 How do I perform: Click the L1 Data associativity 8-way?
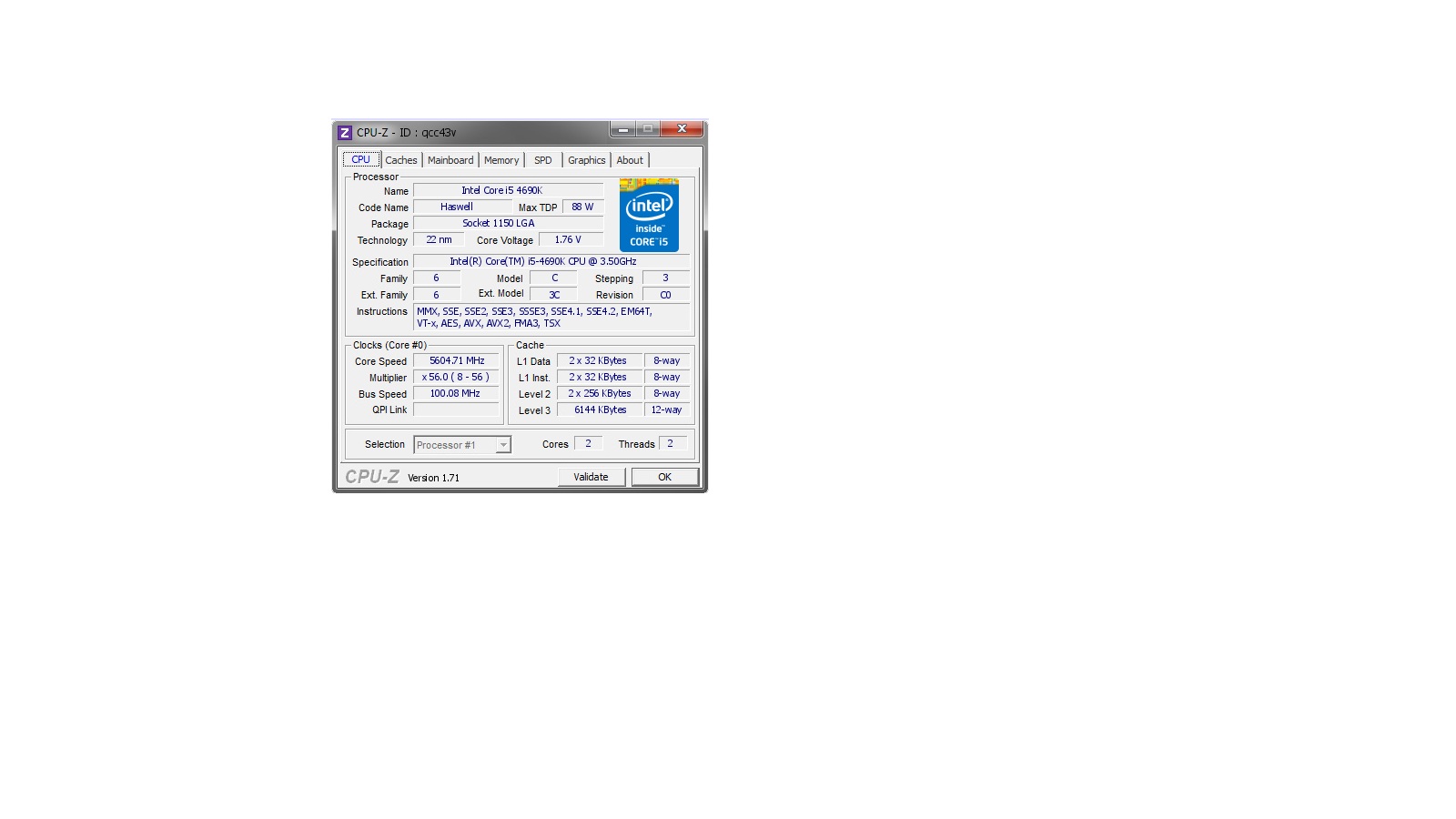pyautogui.click(x=667, y=360)
